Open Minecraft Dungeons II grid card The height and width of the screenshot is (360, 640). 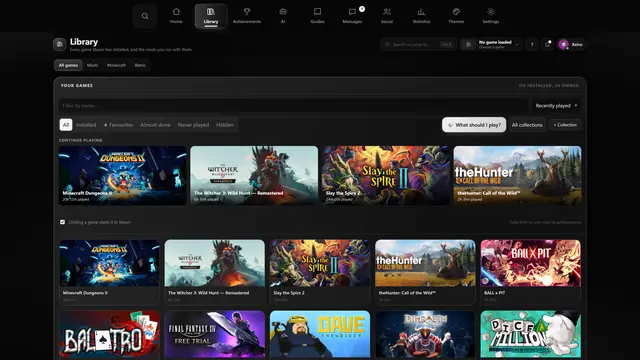(x=109, y=272)
